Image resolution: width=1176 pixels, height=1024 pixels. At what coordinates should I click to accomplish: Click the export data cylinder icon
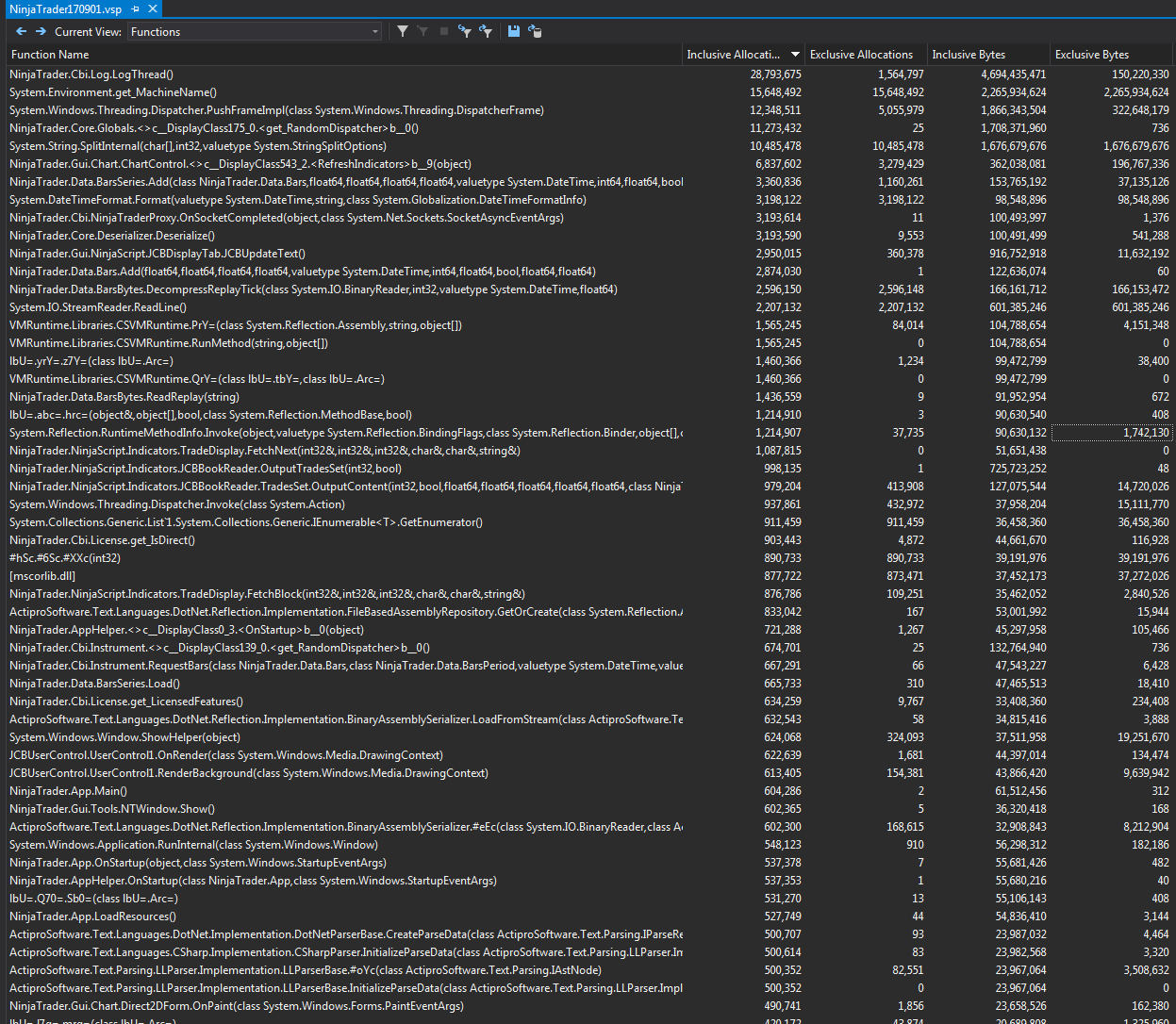(x=535, y=31)
